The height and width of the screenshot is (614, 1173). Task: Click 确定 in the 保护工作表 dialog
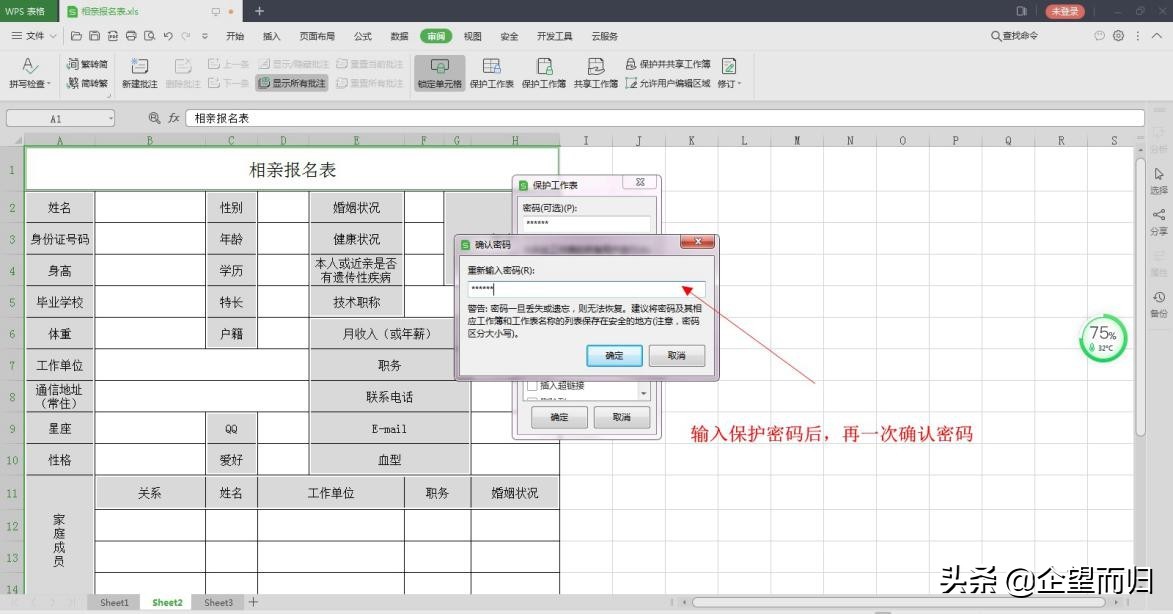559,417
